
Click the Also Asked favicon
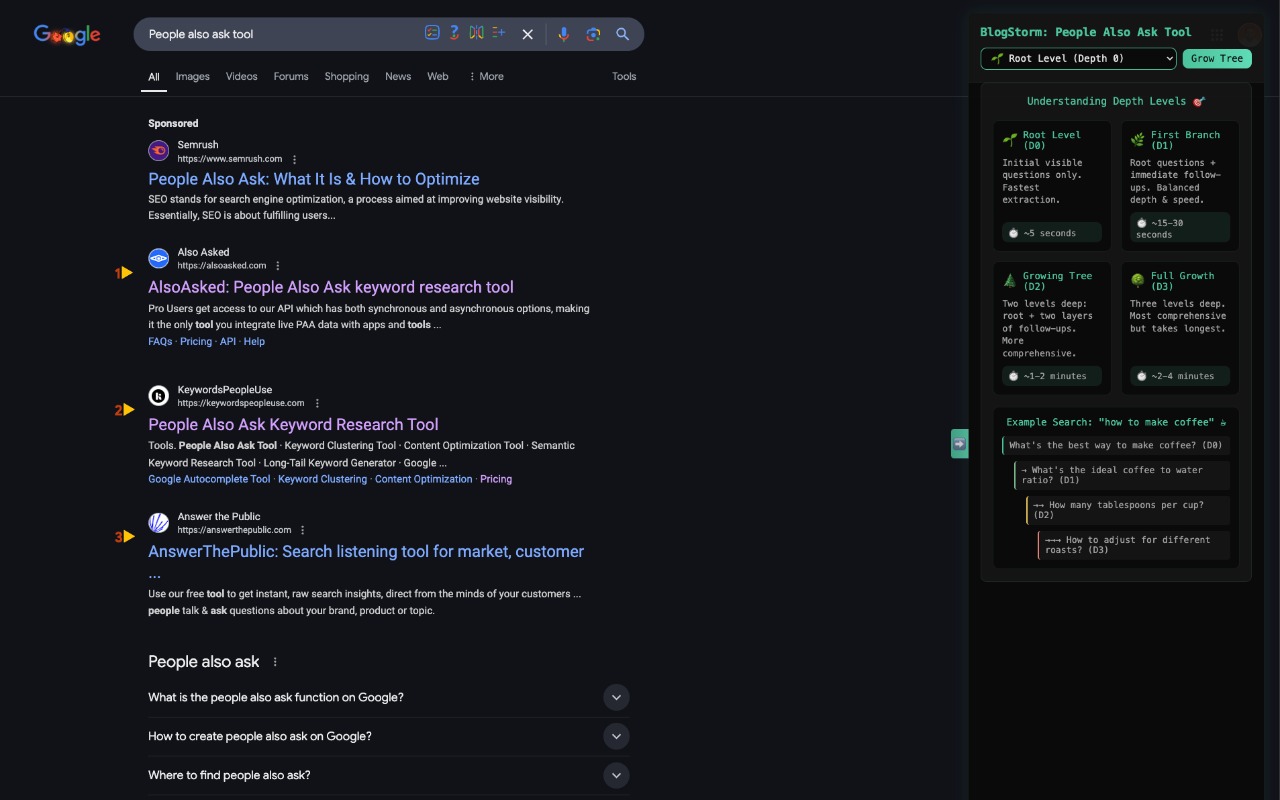158,259
